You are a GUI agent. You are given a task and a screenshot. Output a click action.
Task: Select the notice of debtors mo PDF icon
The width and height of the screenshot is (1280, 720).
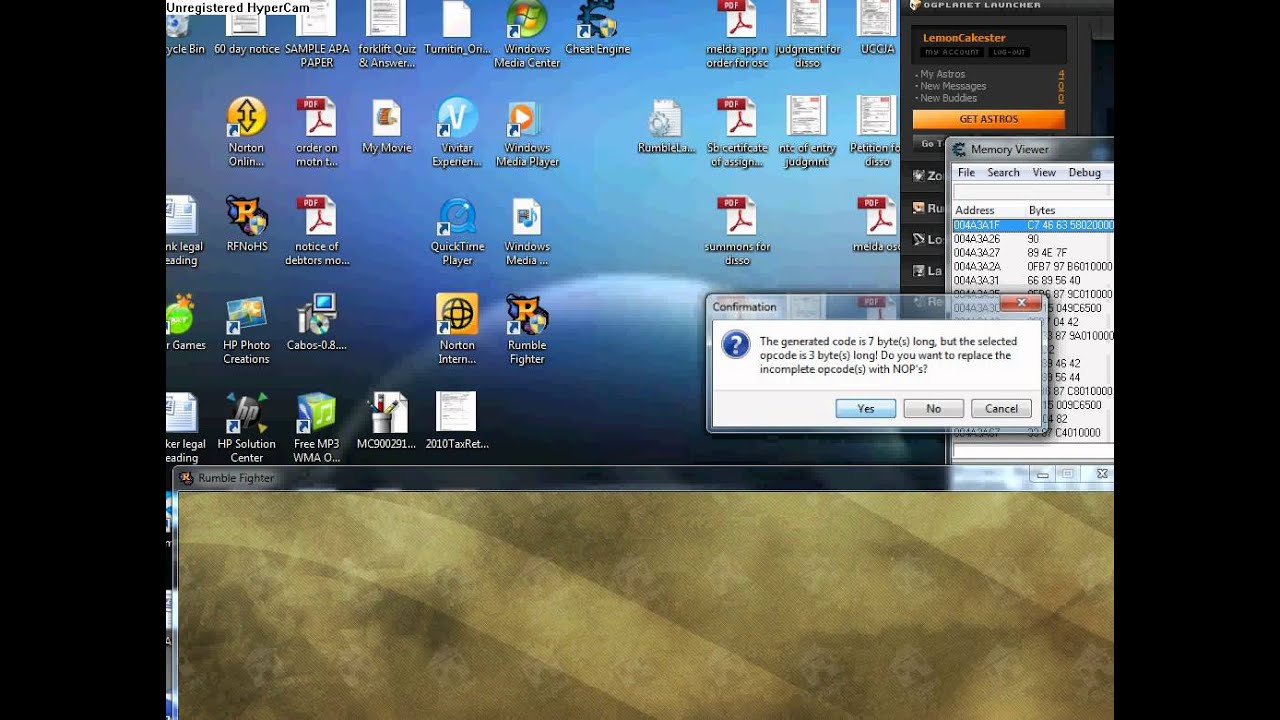317,231
